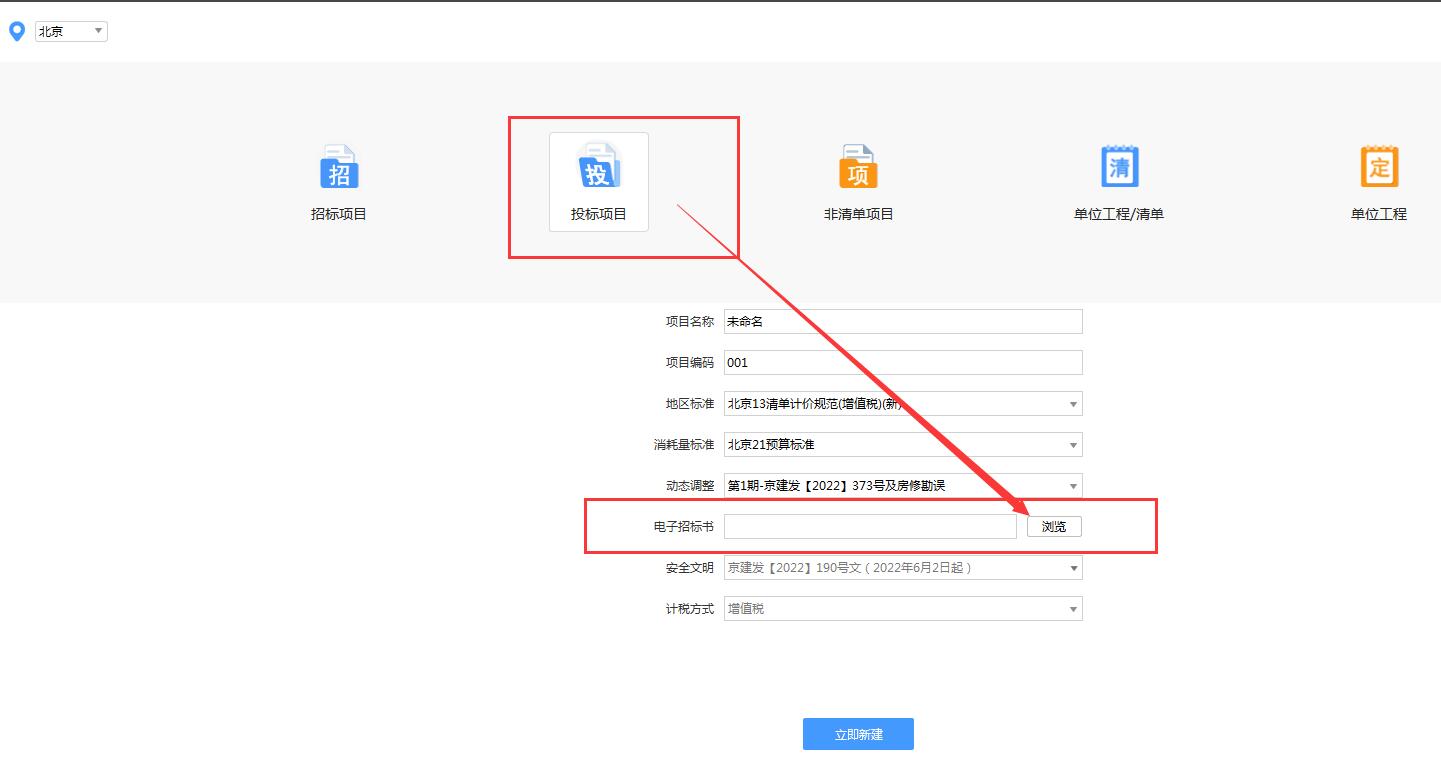Click the 项目编码 input field
Image resolution: width=1441 pixels, height=779 pixels.
(903, 363)
